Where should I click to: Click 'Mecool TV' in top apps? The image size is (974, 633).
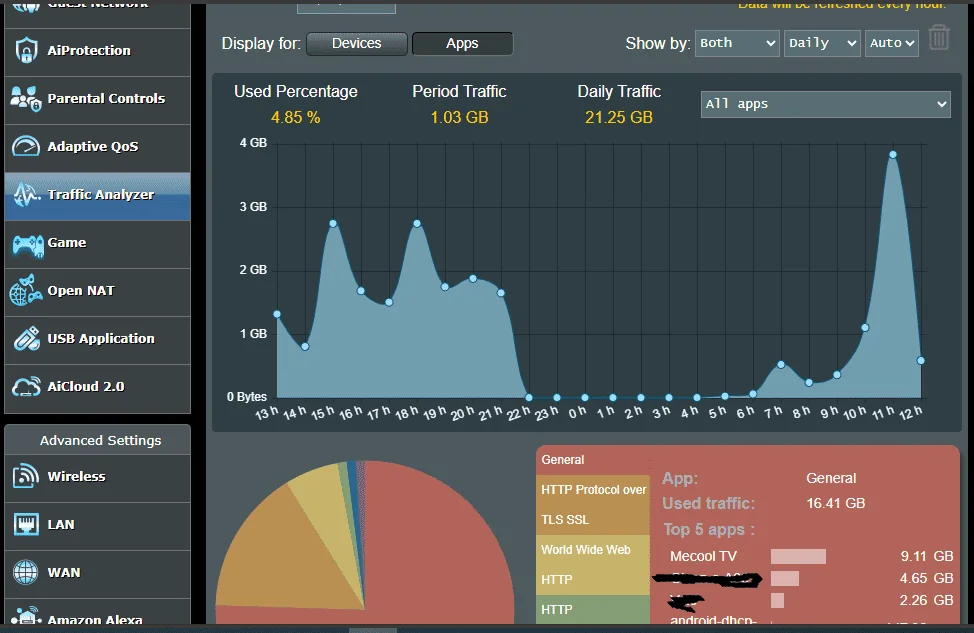(703, 556)
